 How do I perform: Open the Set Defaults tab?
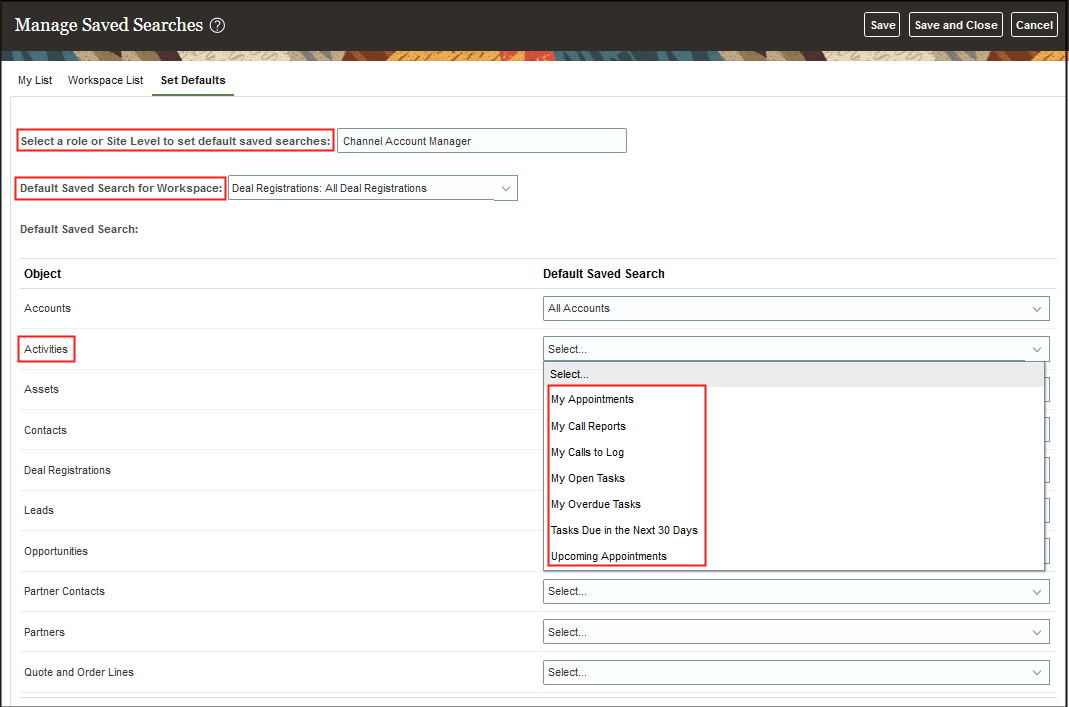[192, 80]
